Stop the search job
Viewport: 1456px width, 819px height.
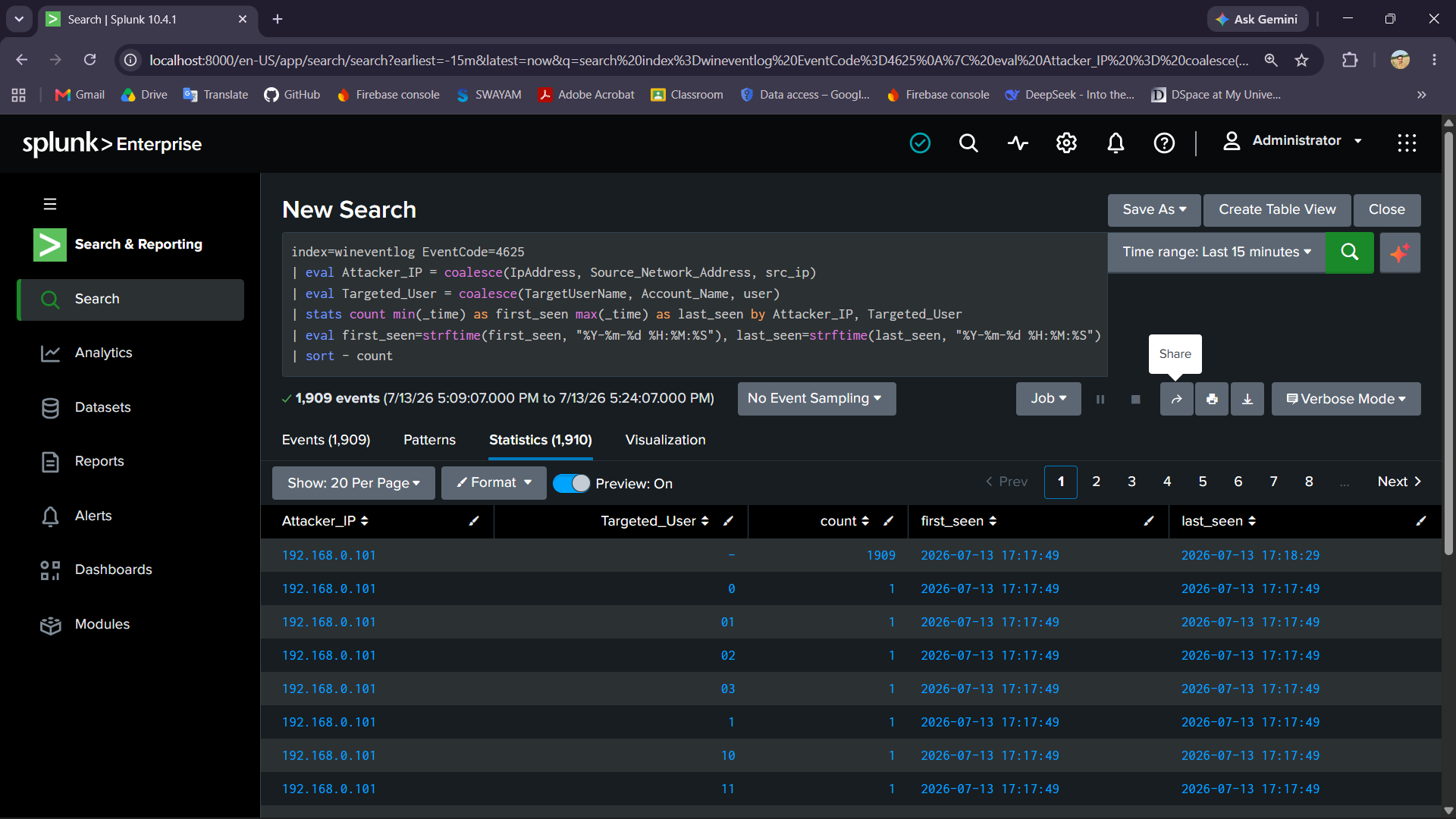tap(1135, 399)
